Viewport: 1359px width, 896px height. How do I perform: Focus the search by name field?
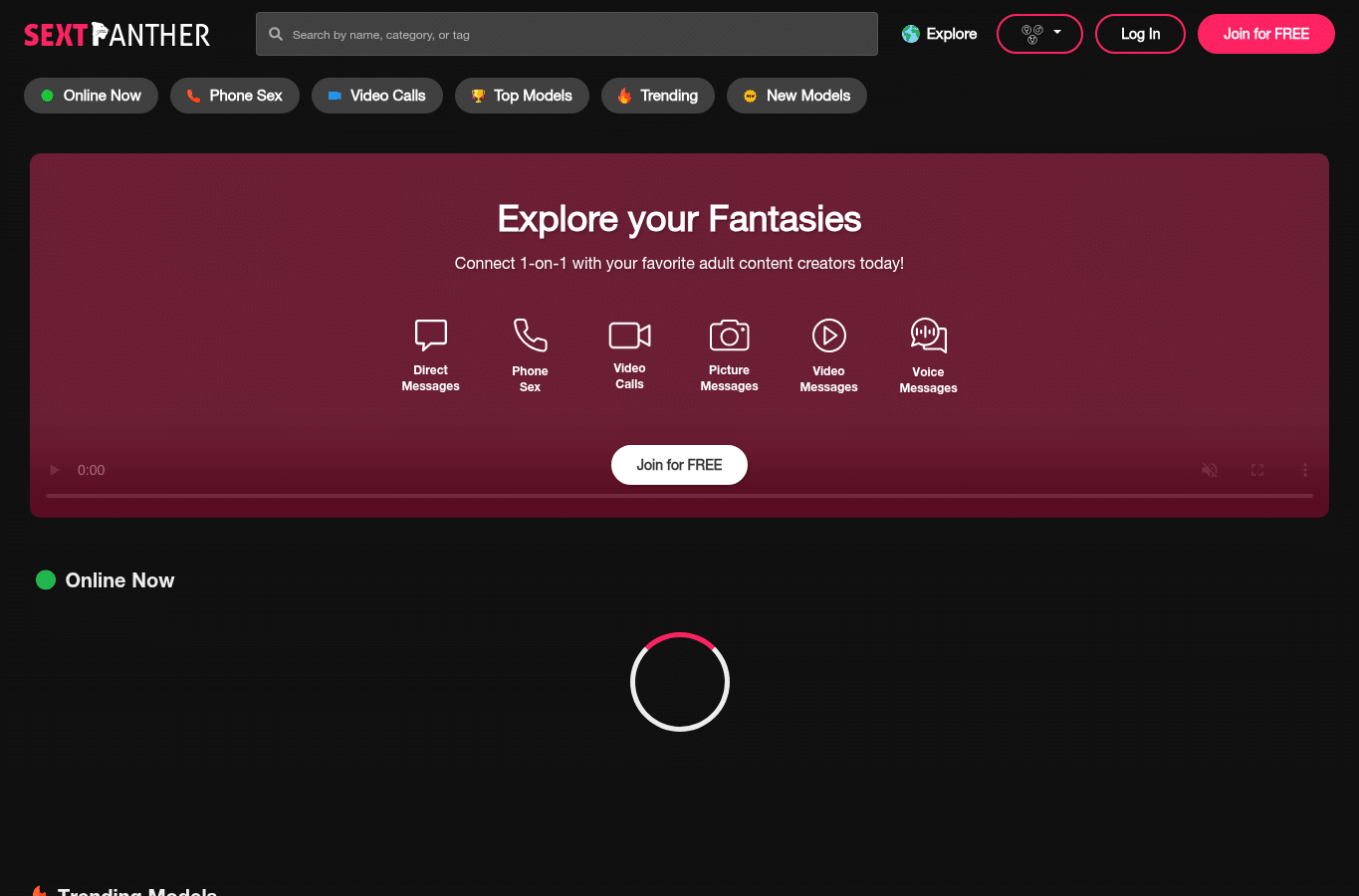point(566,34)
